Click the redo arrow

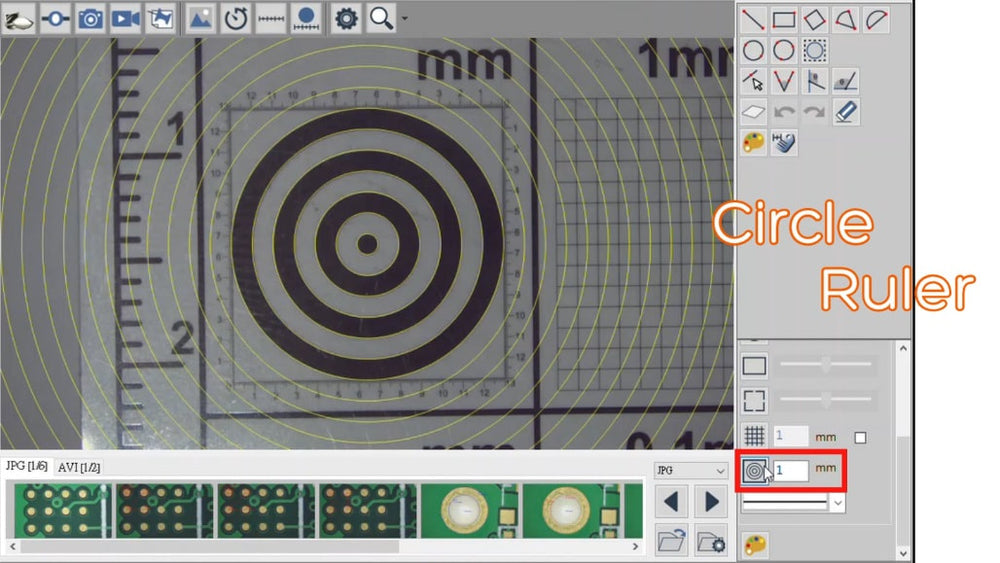point(814,112)
